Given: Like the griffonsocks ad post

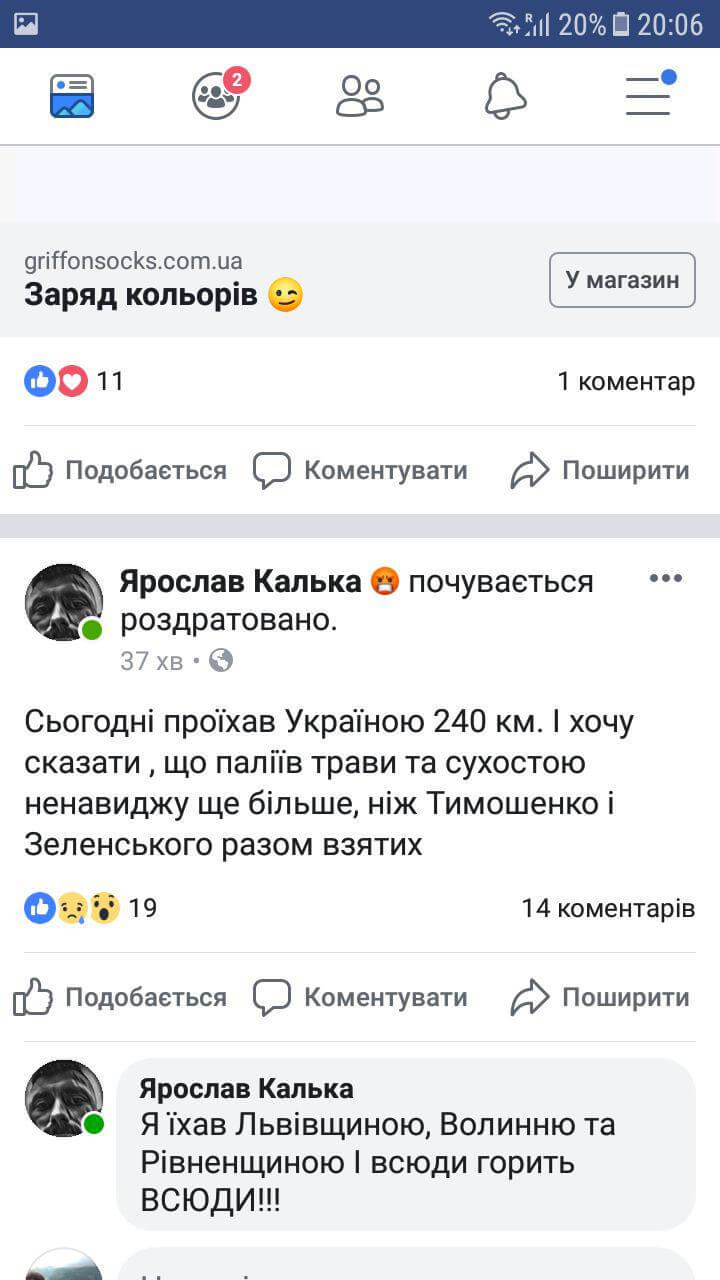Looking at the screenshot, I should coord(120,470).
